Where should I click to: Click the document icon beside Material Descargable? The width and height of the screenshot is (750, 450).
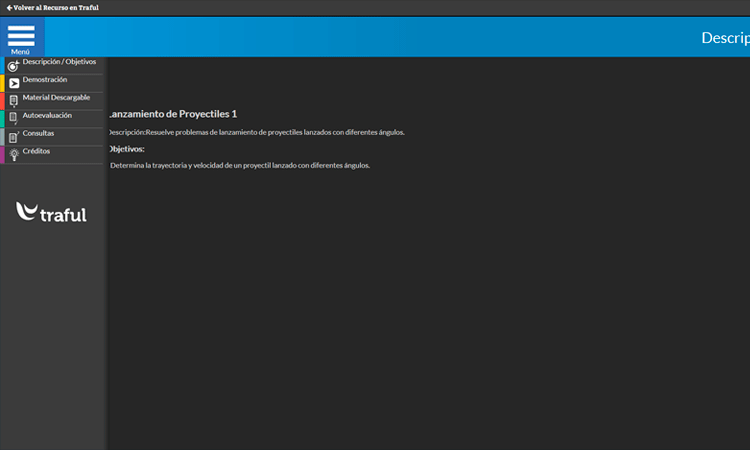(x=13, y=101)
